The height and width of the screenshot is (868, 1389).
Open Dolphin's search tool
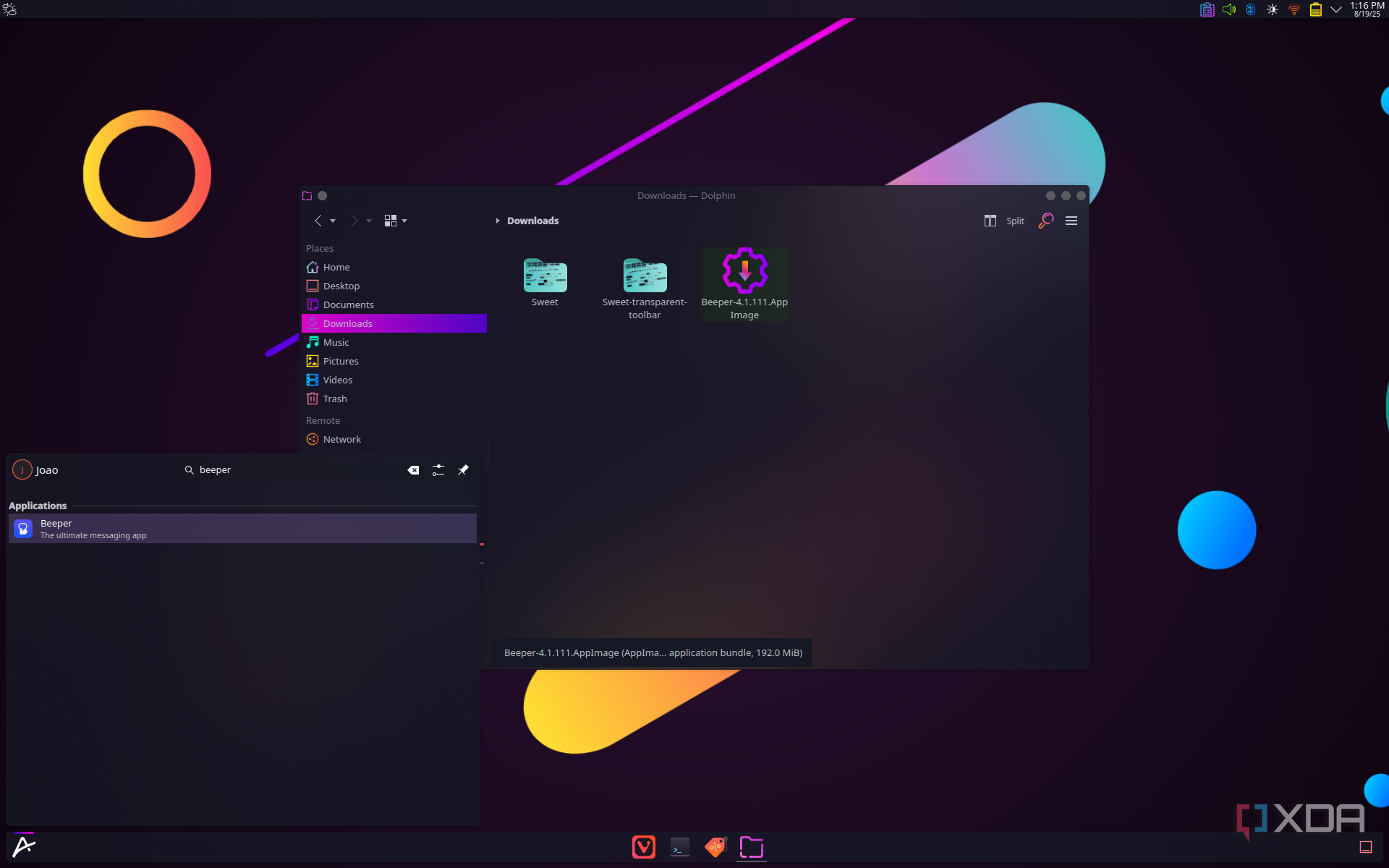(1045, 221)
